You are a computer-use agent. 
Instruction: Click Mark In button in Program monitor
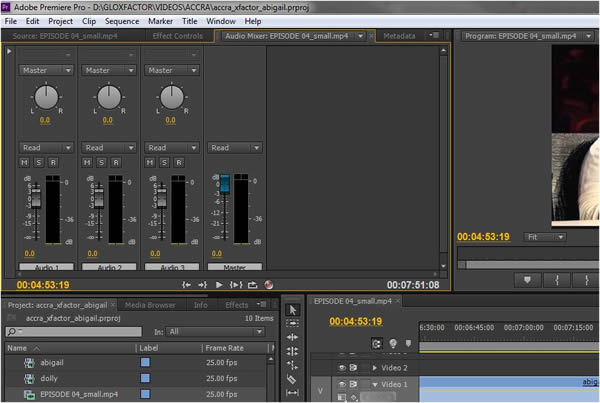pos(557,280)
